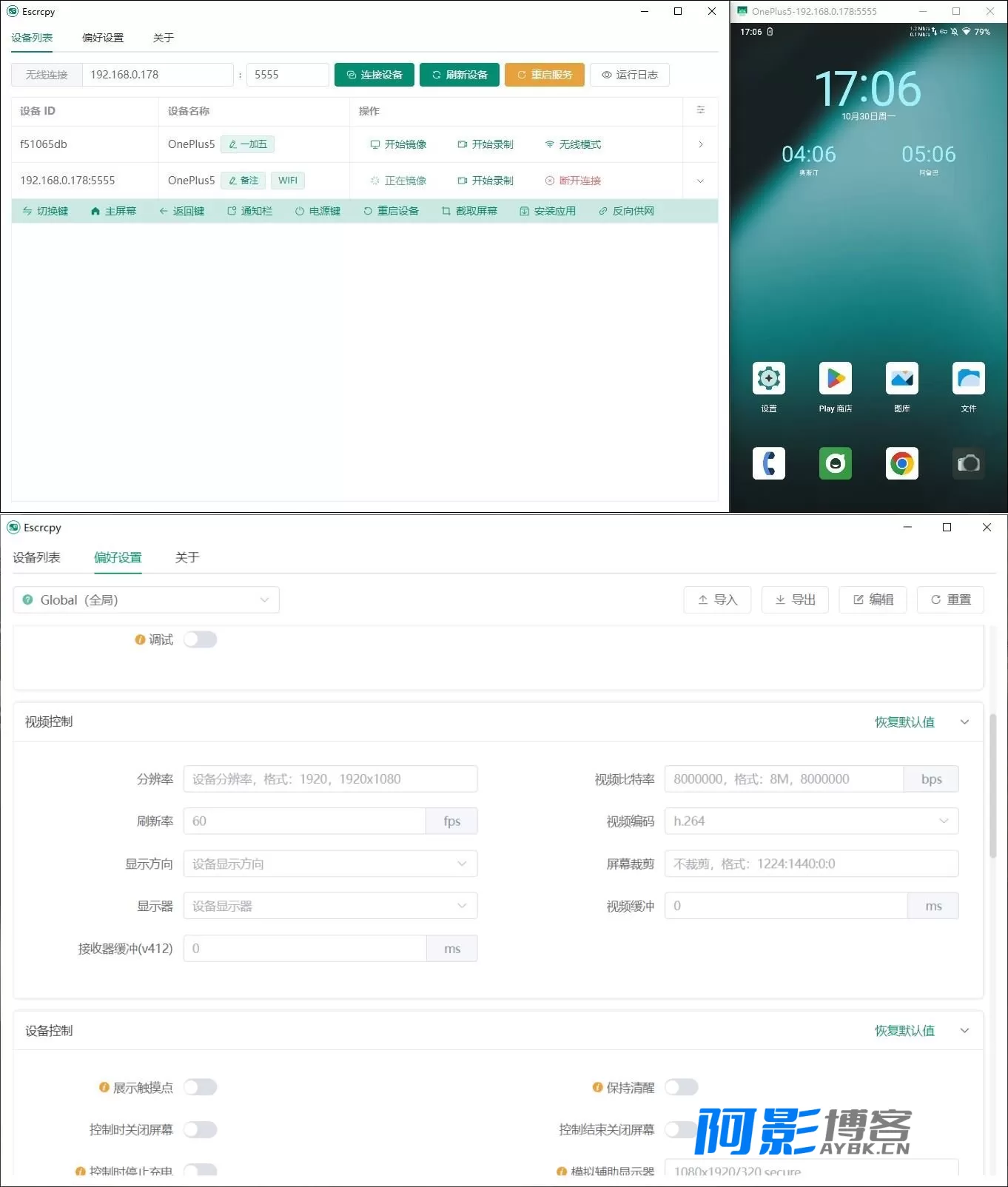This screenshot has width=1008, height=1187.
Task: Click the 连接设备 button
Action: (374, 75)
